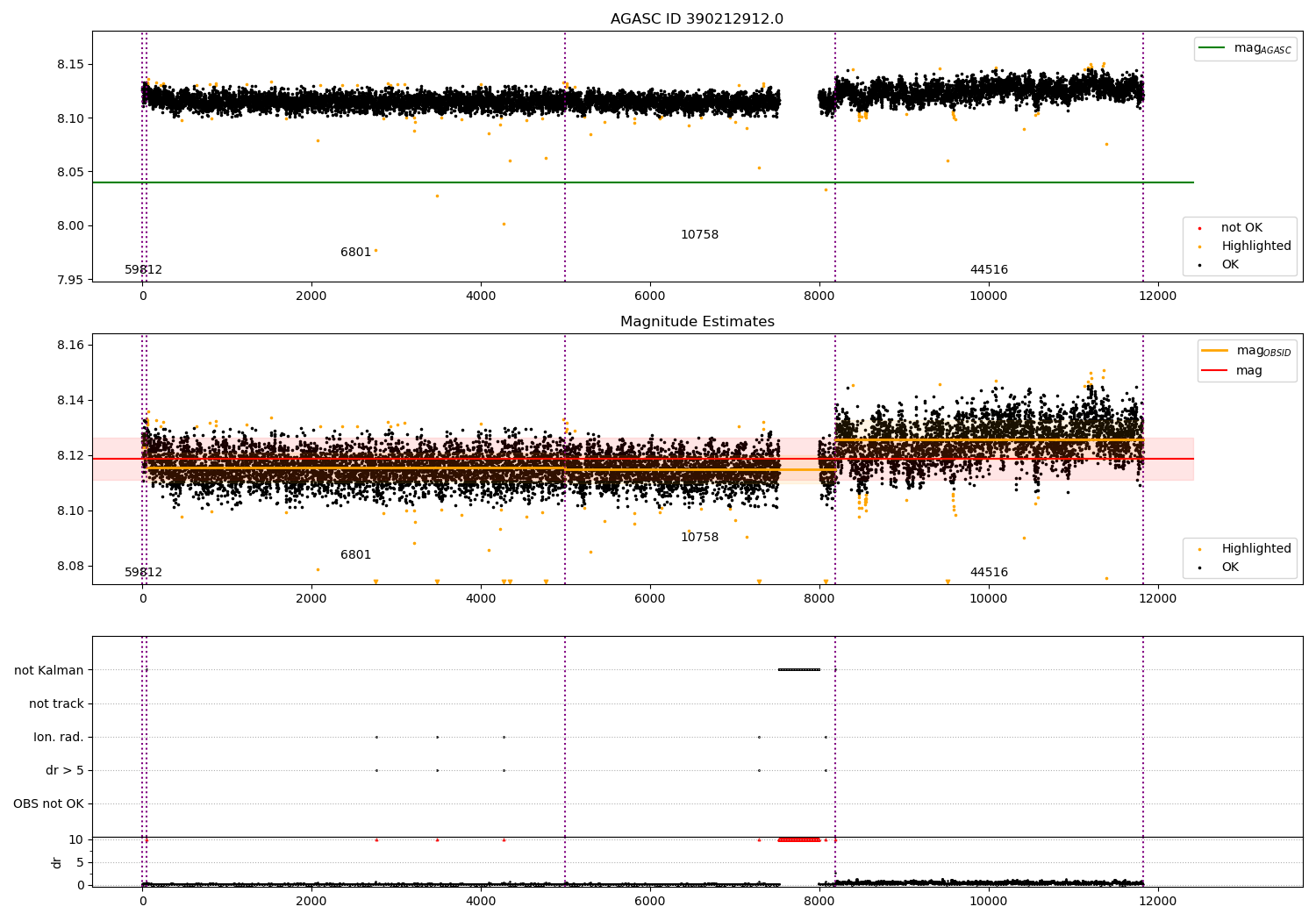Click the lowest orange outlier near 6801 in top plot

click(375, 250)
